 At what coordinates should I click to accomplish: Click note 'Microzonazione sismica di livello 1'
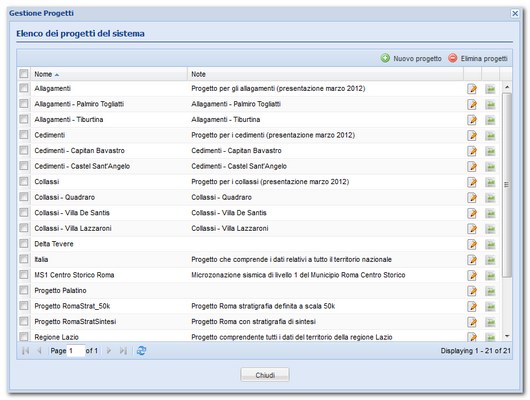298,275
